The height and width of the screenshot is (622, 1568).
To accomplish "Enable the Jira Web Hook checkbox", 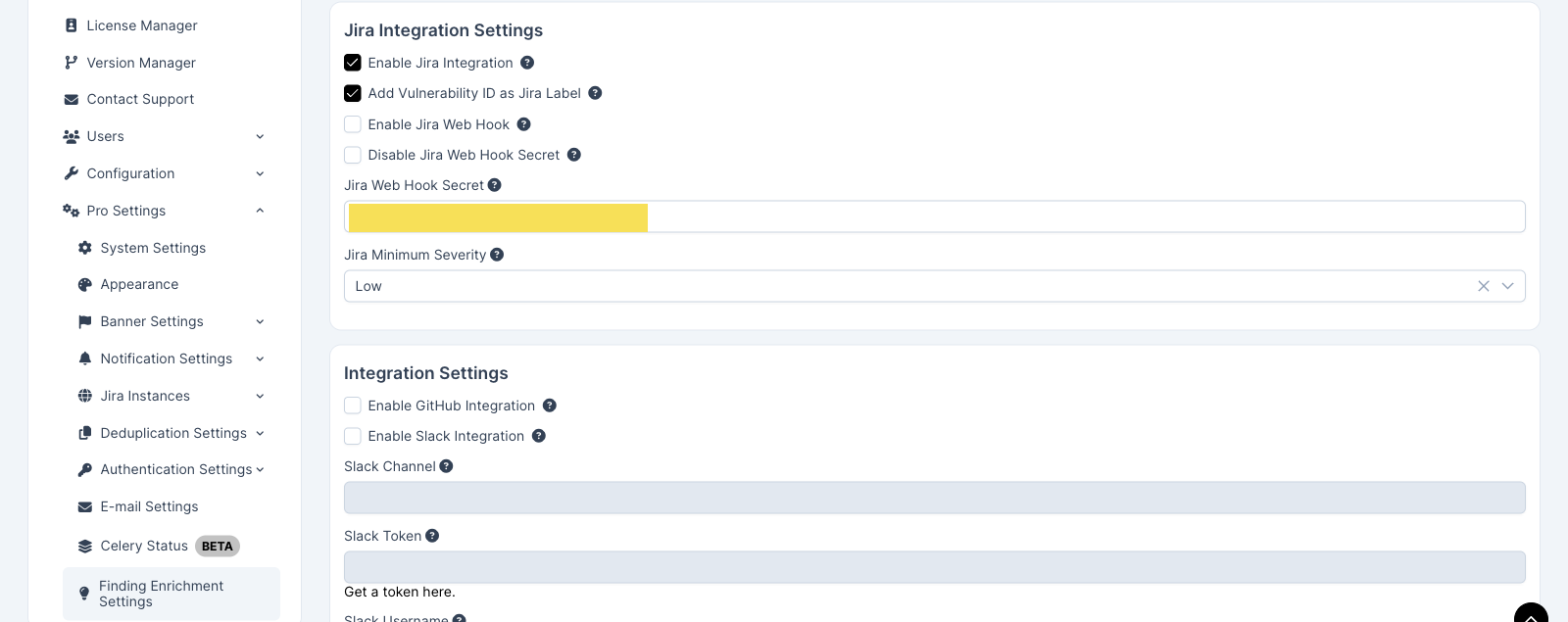I will click(x=353, y=124).
